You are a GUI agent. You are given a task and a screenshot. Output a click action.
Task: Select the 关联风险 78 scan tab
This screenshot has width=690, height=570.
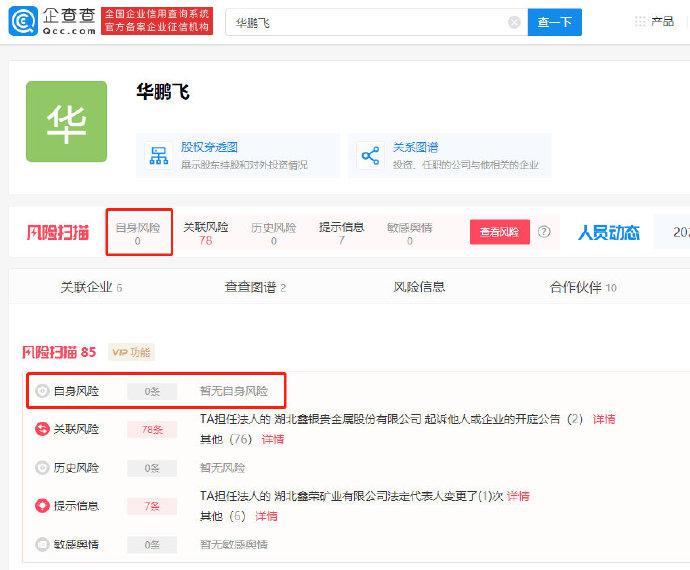206,233
